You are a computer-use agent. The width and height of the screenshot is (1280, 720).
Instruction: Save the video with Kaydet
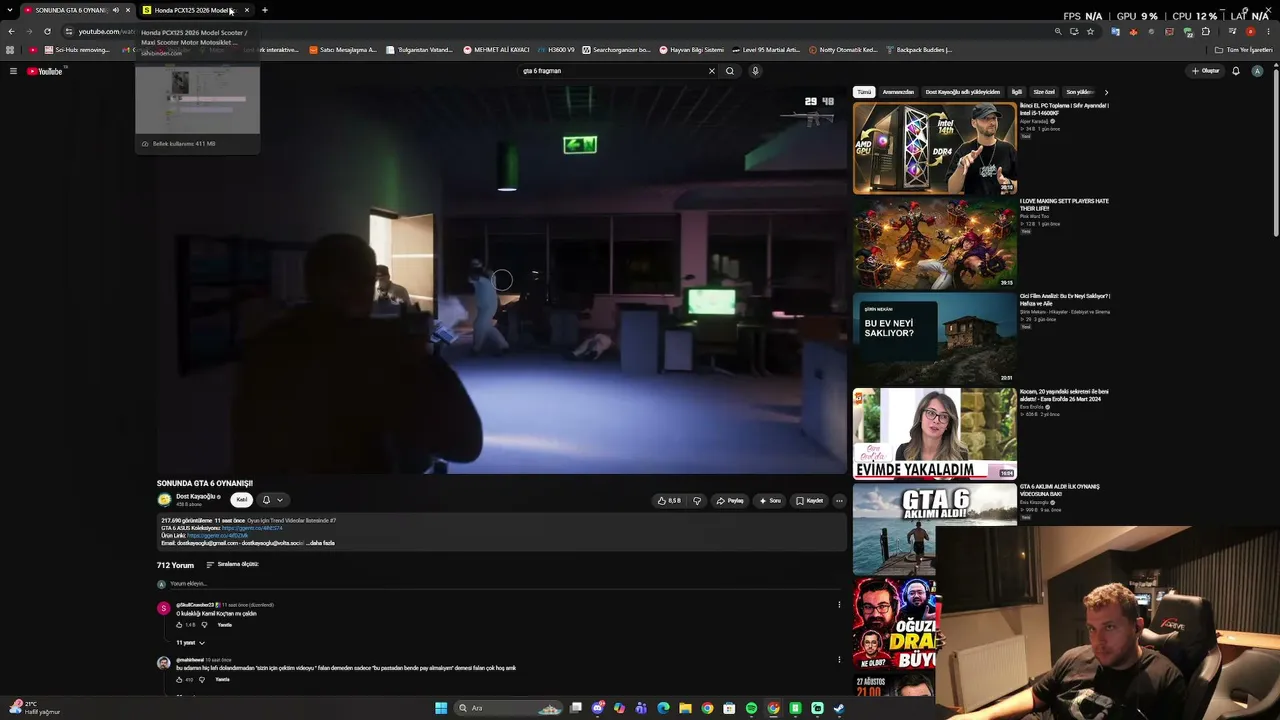pyautogui.click(x=810, y=501)
